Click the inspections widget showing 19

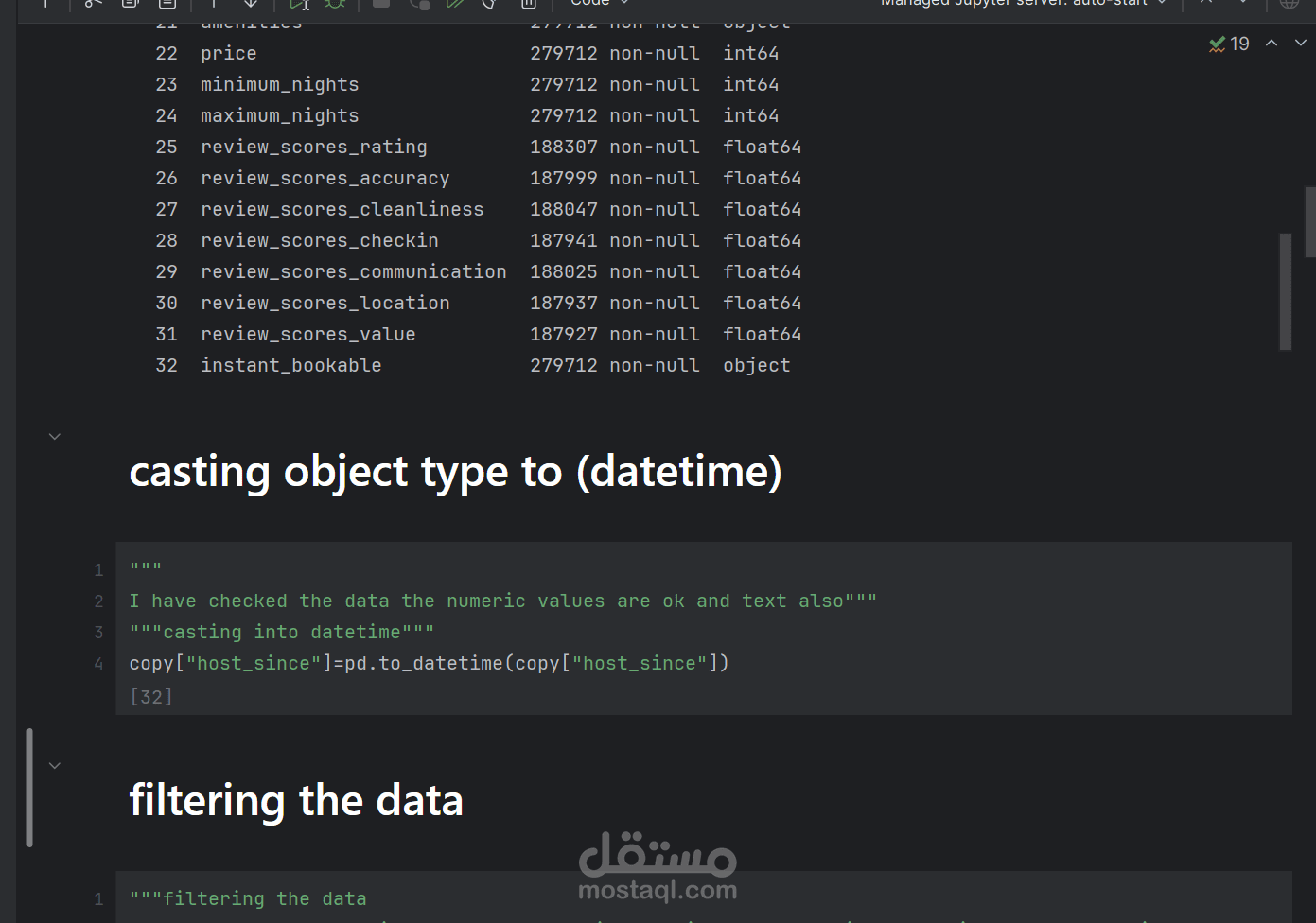point(1229,44)
